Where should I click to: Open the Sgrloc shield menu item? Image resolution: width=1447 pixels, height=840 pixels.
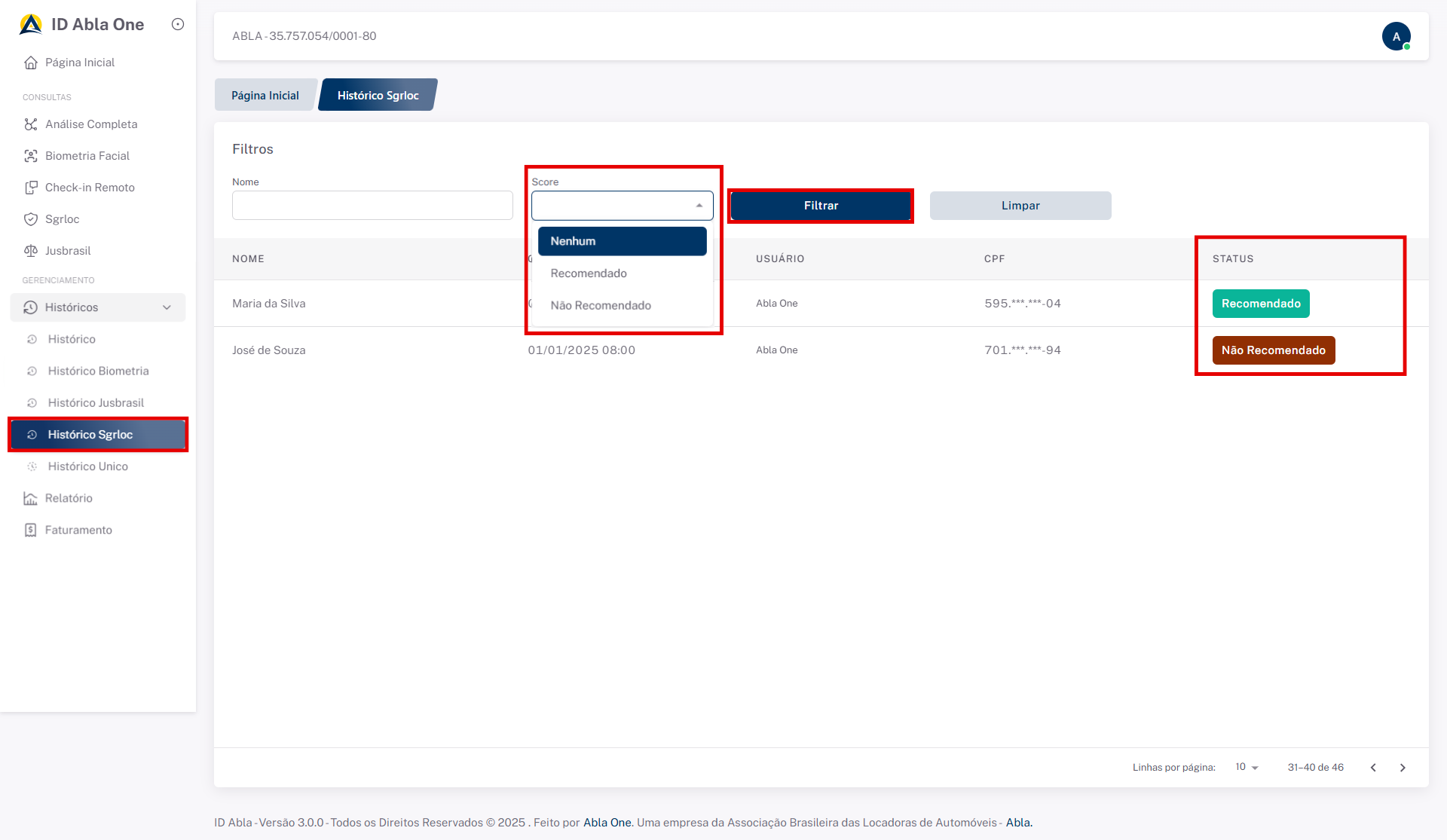[62, 219]
